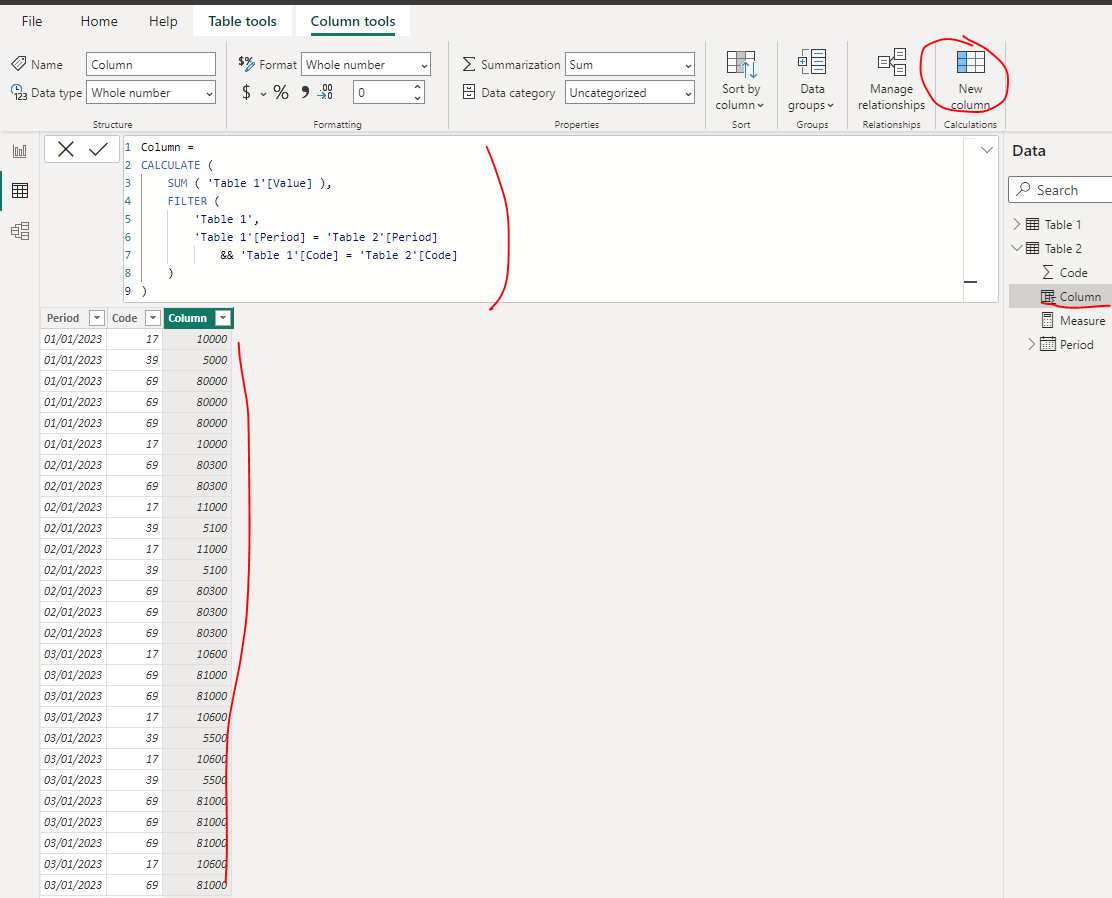Screen dimensions: 1112x898
Task: Open the Period column filter dropdown
Action: (x=96, y=318)
